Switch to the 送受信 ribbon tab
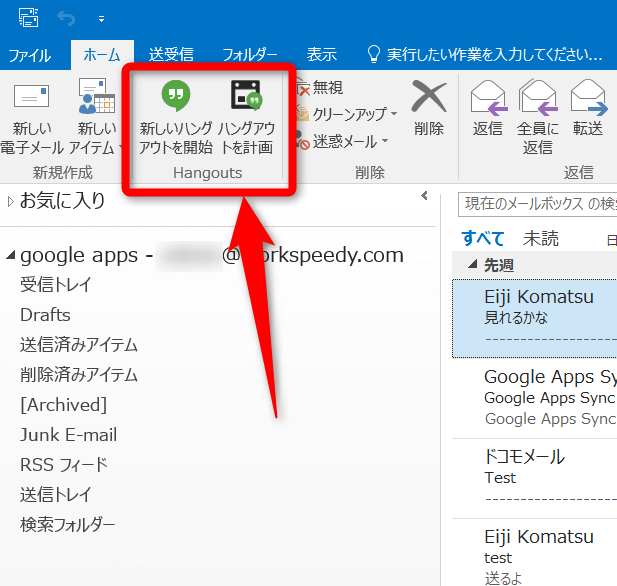Viewport: 617px width, 586px height. click(x=171, y=55)
